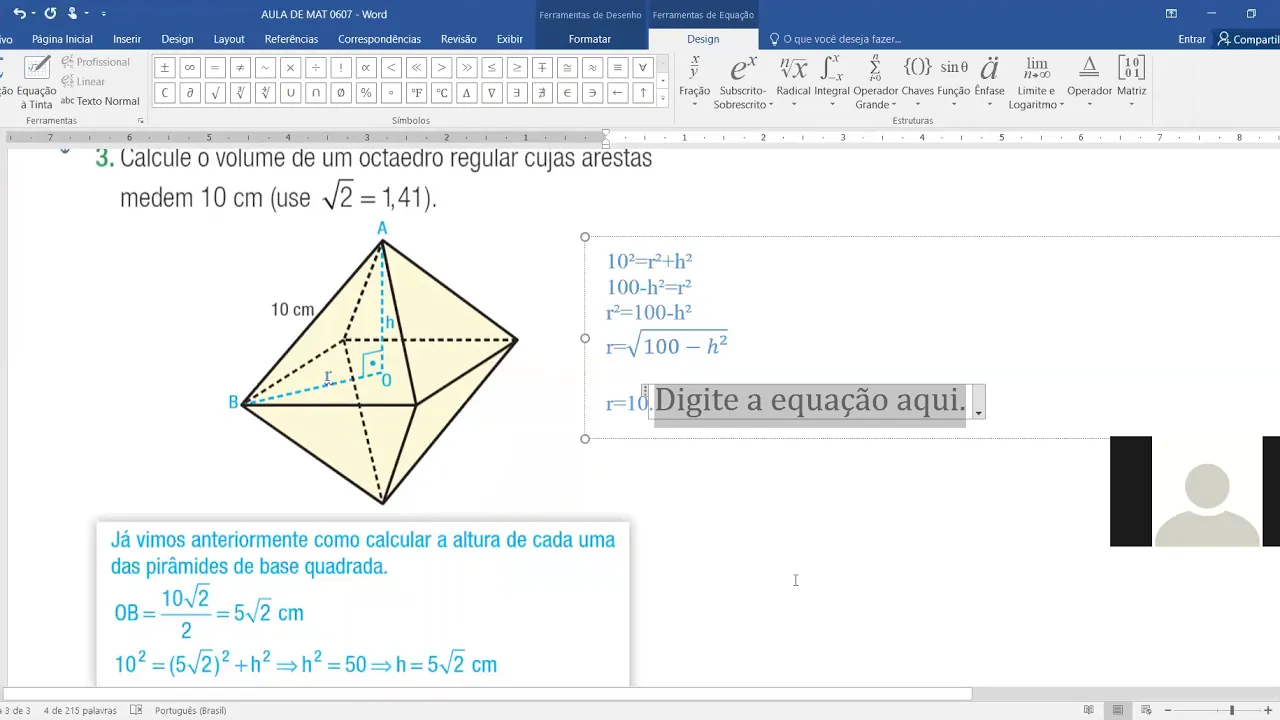Expand the Símbolos gallery more arrow
The width and height of the screenshot is (1280, 720).
662,99
